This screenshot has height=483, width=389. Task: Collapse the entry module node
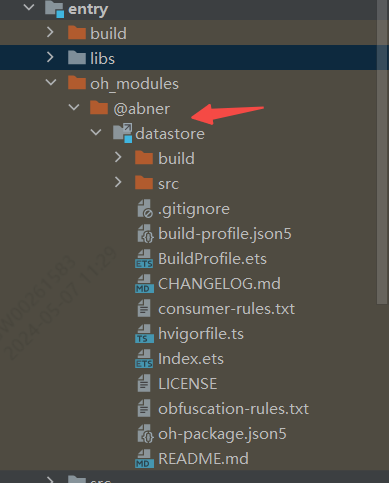click(x=29, y=7)
